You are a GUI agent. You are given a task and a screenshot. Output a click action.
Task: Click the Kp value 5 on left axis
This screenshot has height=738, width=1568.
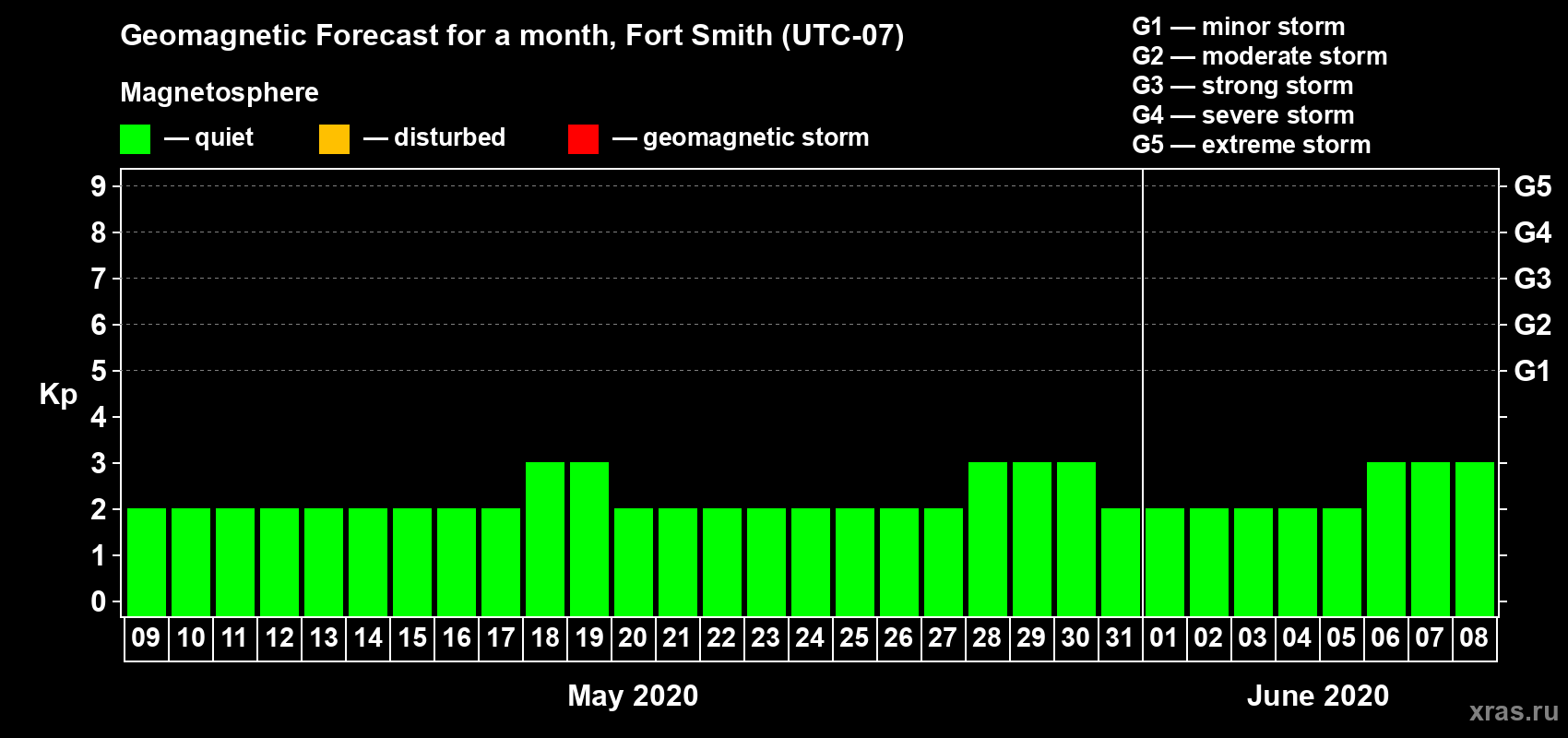point(99,371)
